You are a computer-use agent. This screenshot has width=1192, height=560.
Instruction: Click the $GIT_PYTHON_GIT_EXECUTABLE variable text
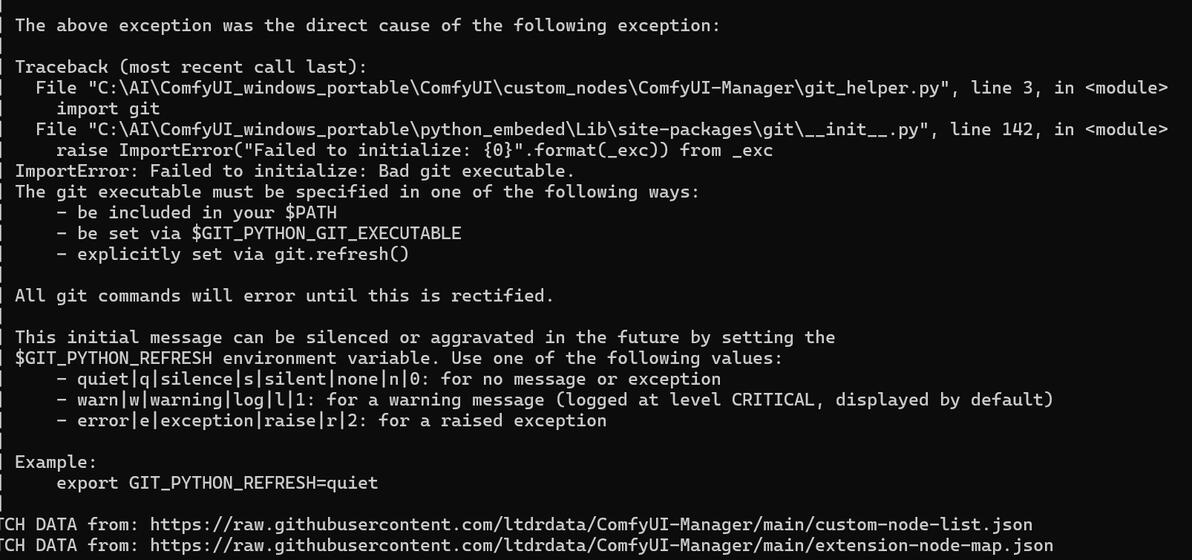pos(326,233)
